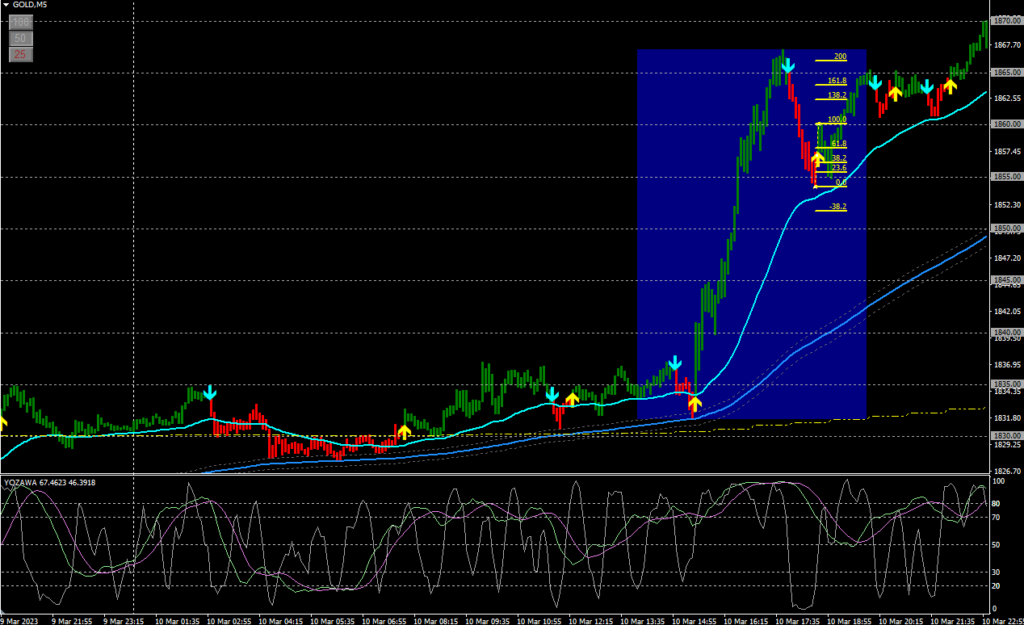Screen dimensions: 1024x625
Task: Click the 1826.70 price axis value
Action: pos(1007,471)
